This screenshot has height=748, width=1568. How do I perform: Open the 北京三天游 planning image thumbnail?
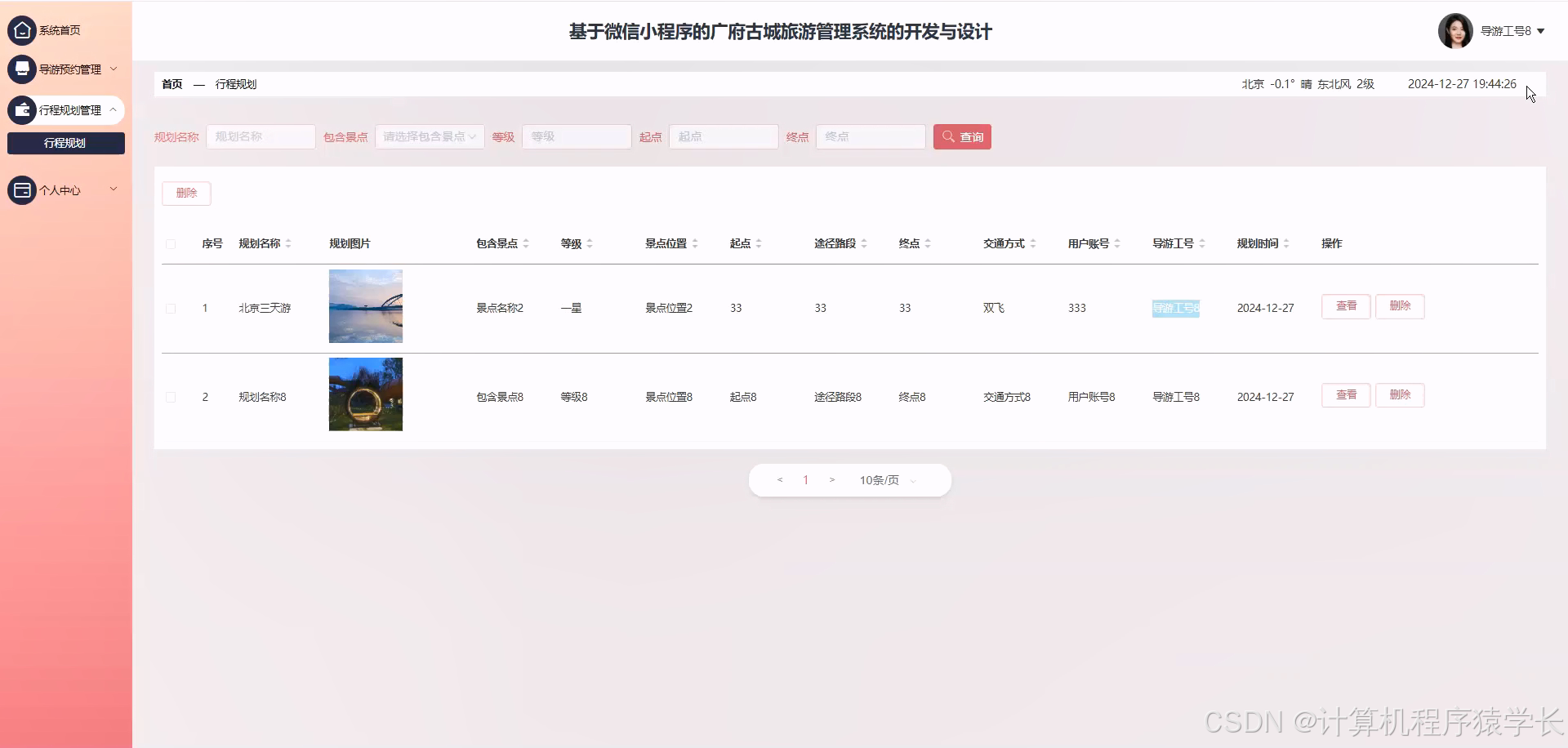365,306
